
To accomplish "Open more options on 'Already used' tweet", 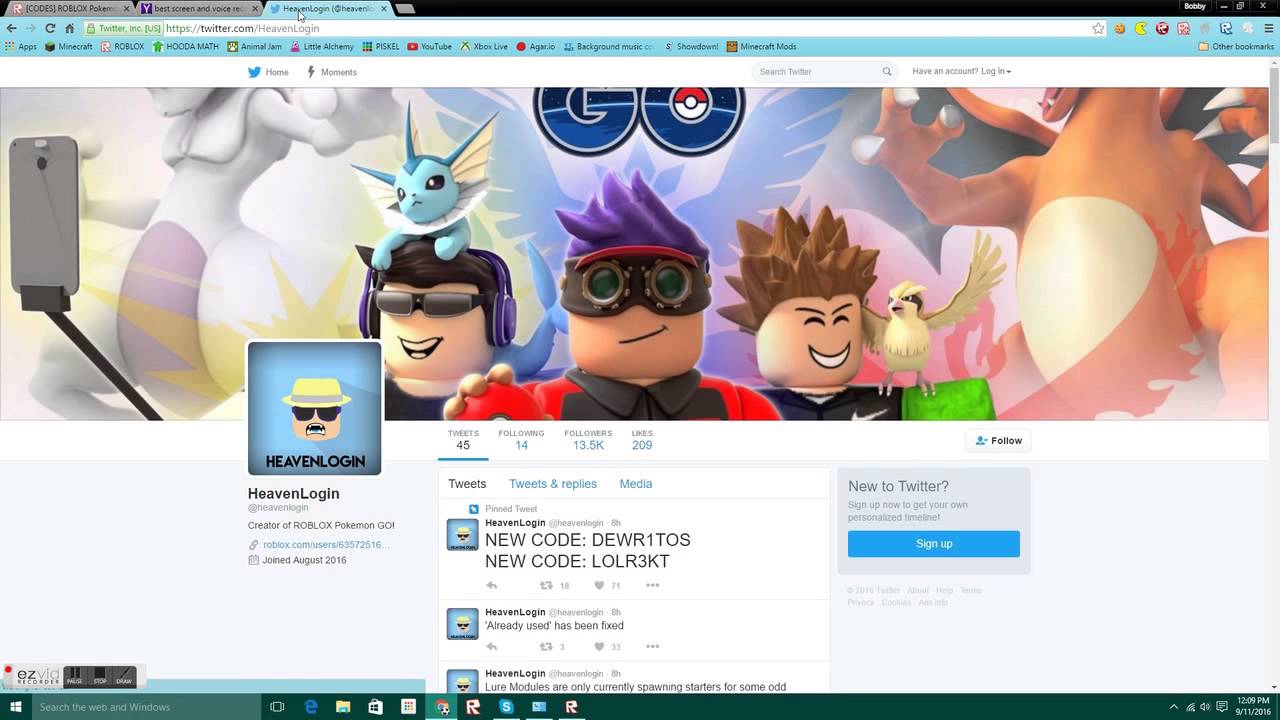I will tap(652, 647).
